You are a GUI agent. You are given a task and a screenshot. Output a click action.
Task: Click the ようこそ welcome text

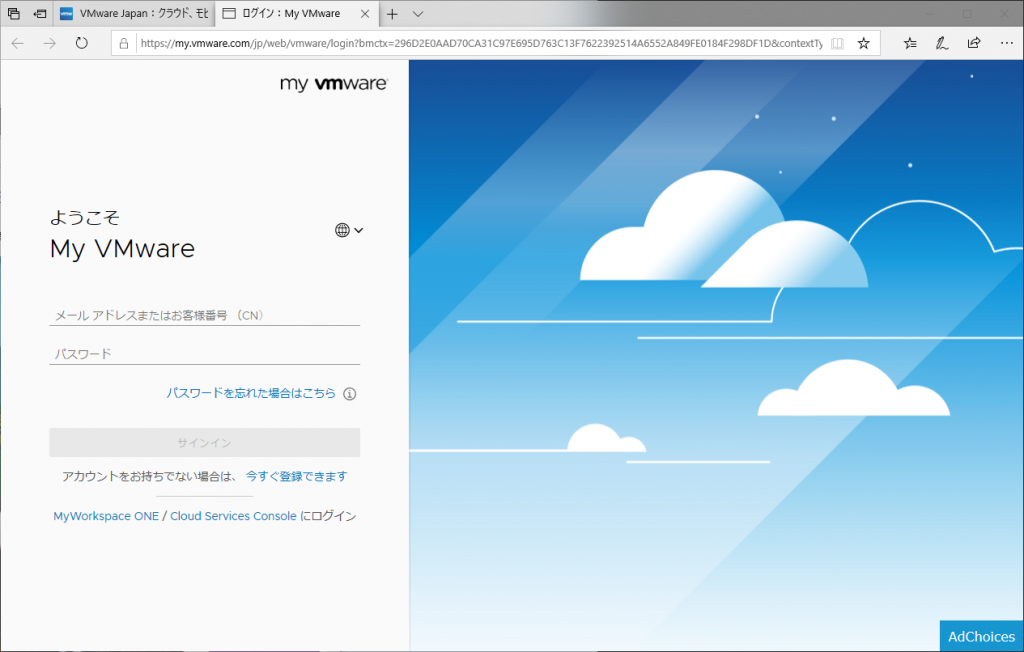coord(85,218)
